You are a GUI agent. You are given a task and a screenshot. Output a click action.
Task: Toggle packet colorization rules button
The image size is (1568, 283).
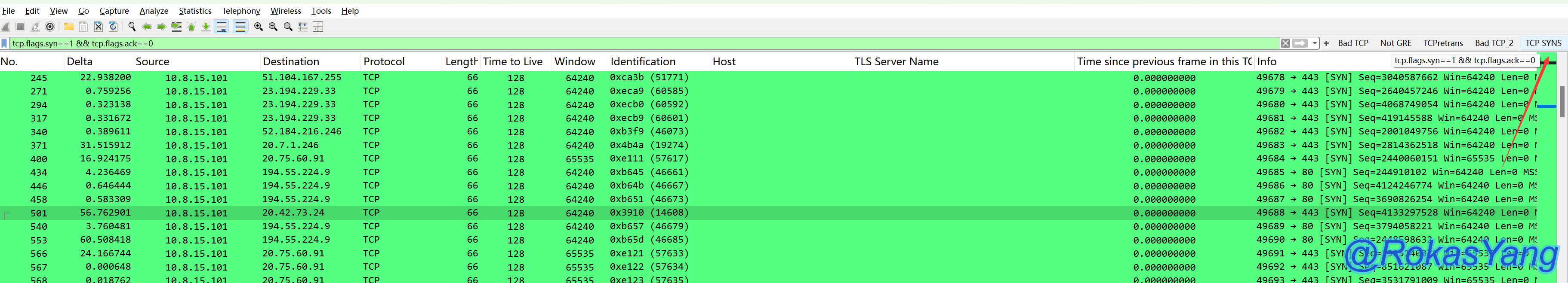click(x=240, y=27)
